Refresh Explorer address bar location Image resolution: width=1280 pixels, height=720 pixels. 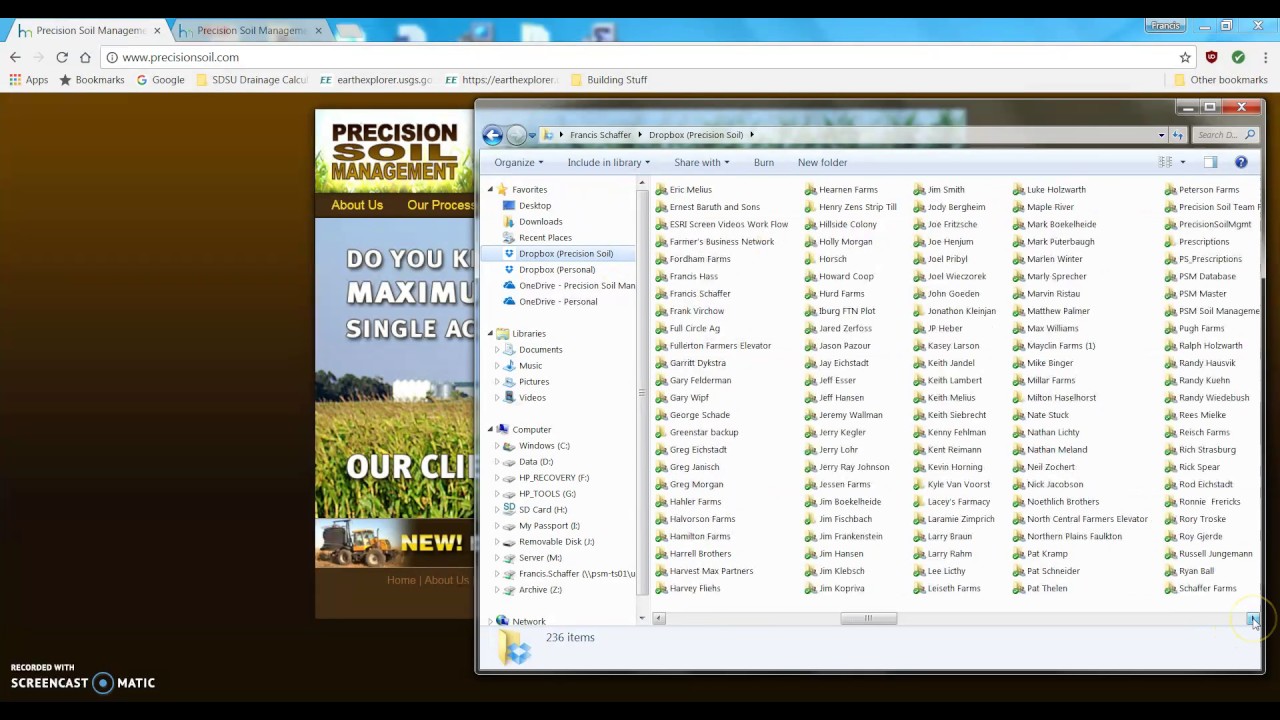tap(1178, 135)
